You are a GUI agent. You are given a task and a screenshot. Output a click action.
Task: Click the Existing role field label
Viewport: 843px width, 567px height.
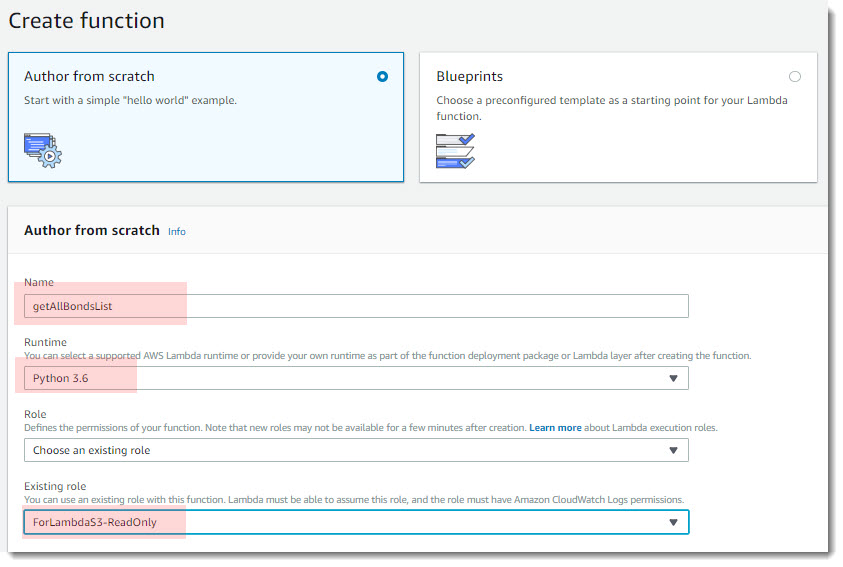click(x=54, y=486)
